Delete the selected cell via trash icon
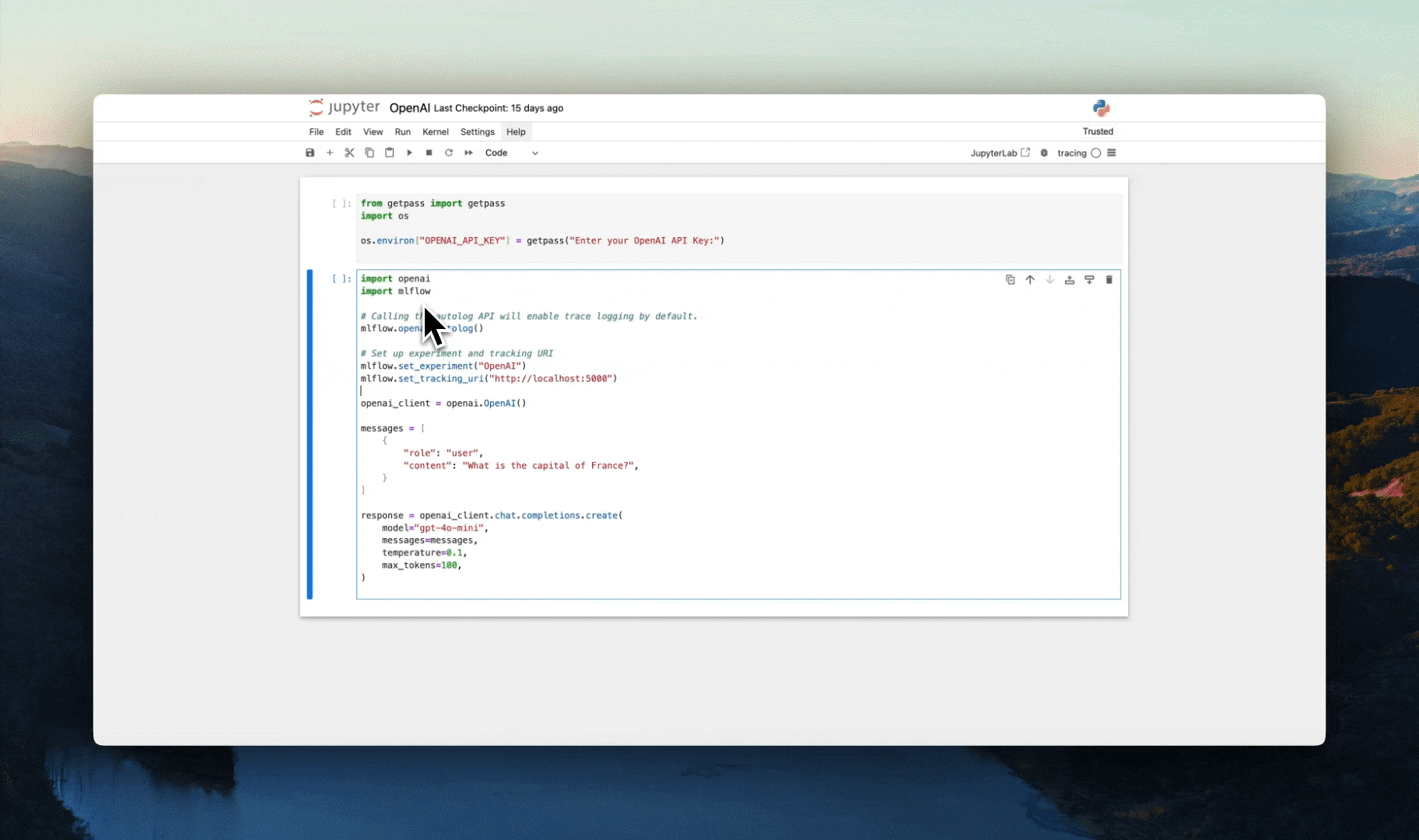Viewport: 1419px width, 840px height. (x=1109, y=279)
